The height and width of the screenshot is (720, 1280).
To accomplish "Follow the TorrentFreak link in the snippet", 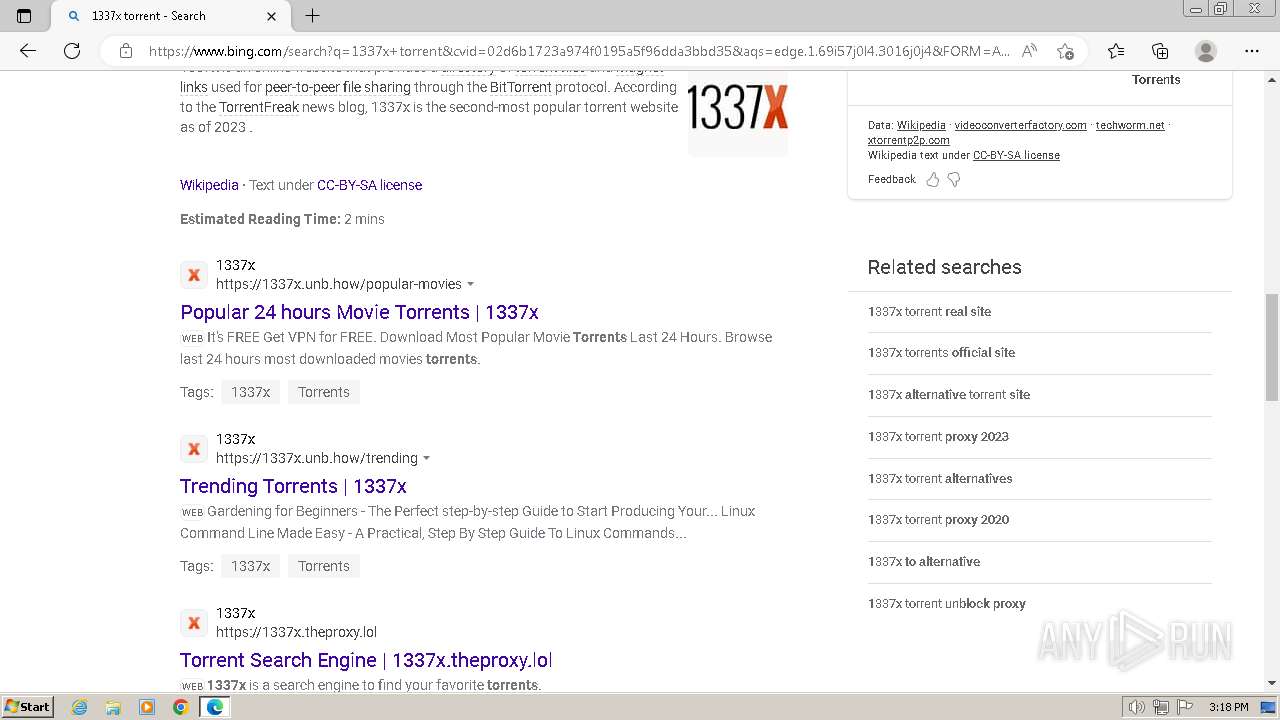I will click(x=259, y=107).
